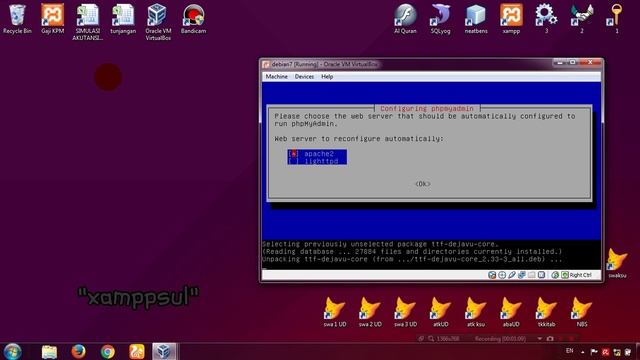The height and width of the screenshot is (360, 640).
Task: Click the keyboard capture icon beside Right Ctrl
Action: (x=565, y=275)
